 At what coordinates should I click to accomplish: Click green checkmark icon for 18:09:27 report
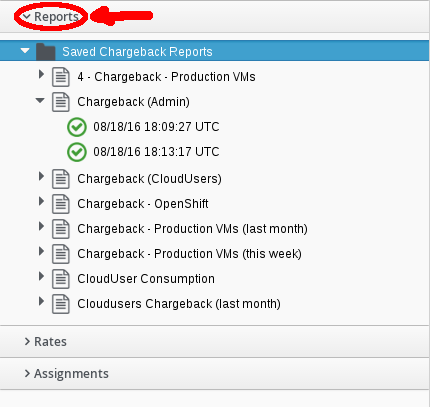(77, 127)
